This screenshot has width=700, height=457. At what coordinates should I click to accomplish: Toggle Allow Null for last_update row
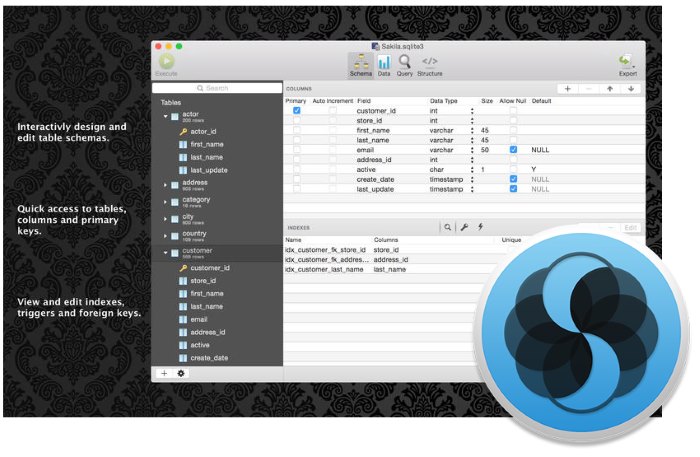(513, 189)
